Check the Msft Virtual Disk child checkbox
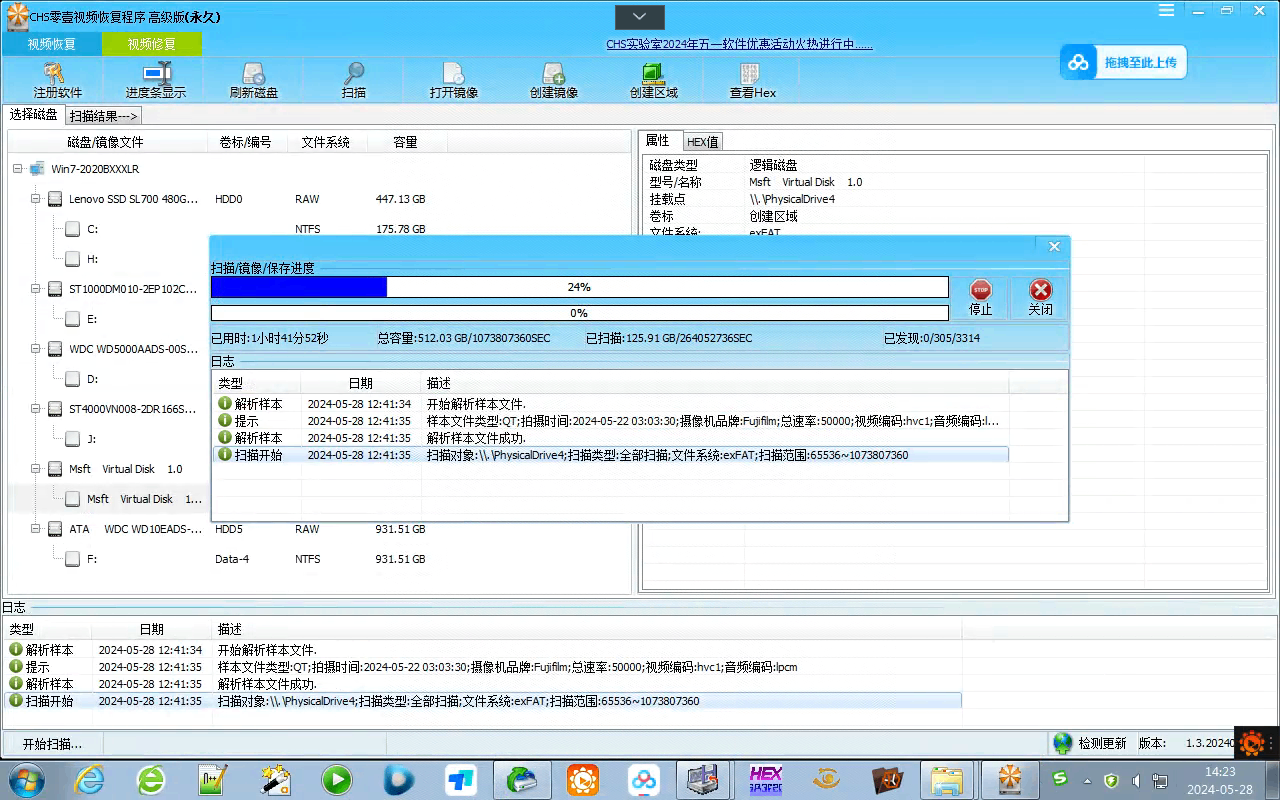The height and width of the screenshot is (800, 1280). point(73,499)
